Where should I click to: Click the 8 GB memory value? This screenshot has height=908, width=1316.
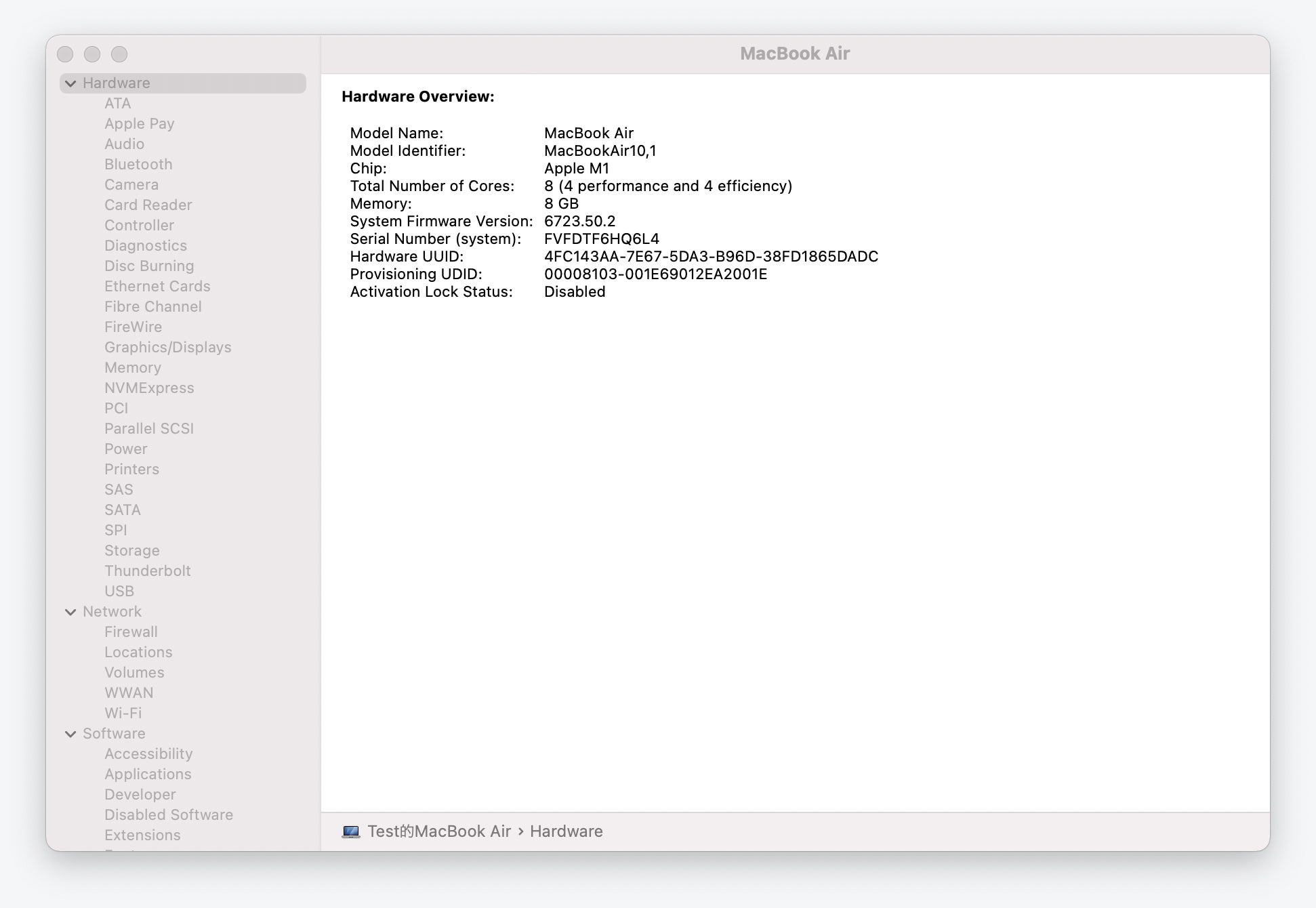coord(561,204)
